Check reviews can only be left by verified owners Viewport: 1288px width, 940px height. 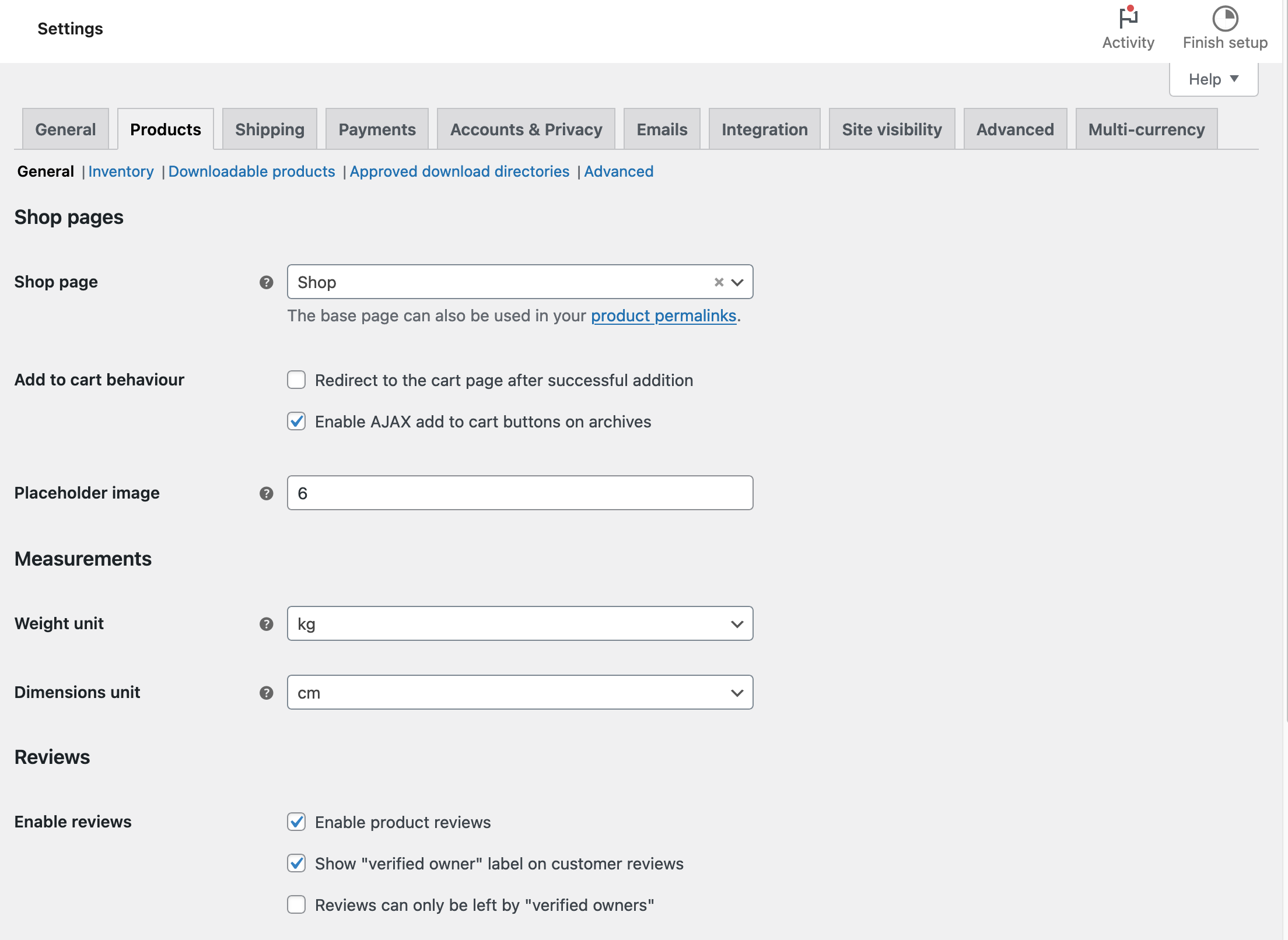point(296,904)
